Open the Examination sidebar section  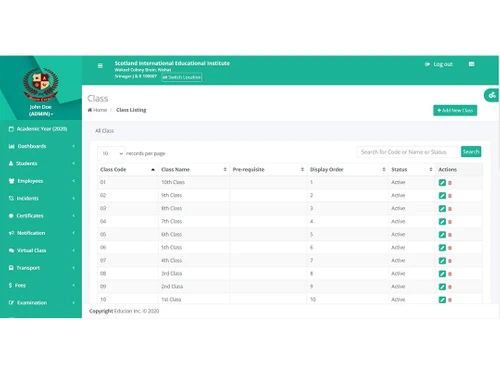click(x=41, y=302)
